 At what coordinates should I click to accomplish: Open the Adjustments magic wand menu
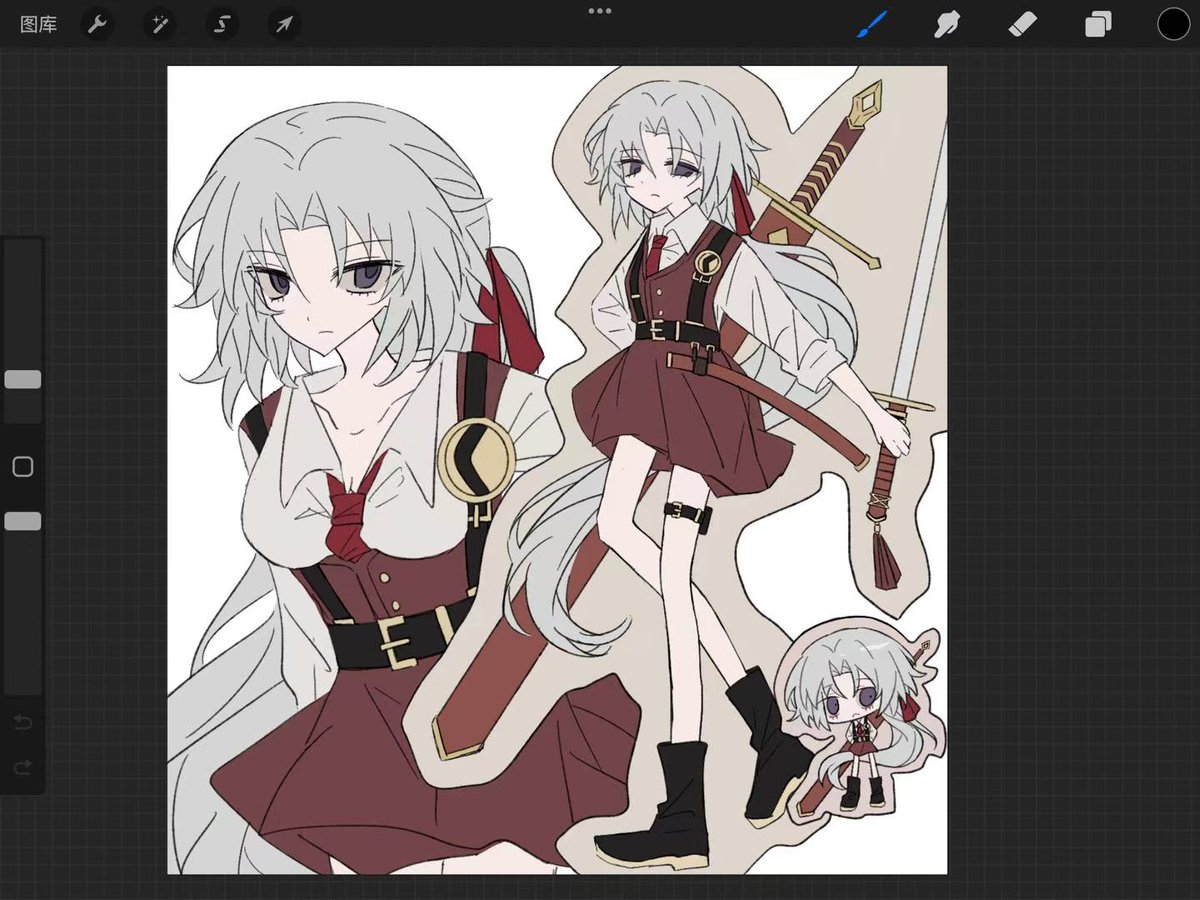click(159, 24)
